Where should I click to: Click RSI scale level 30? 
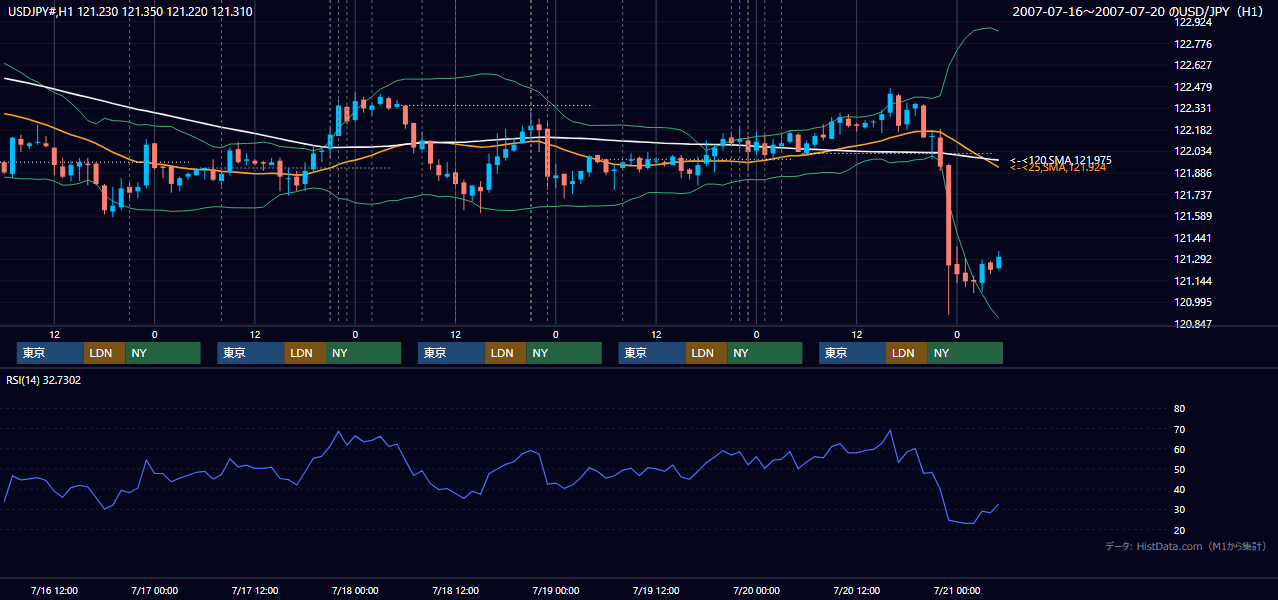pos(1179,510)
